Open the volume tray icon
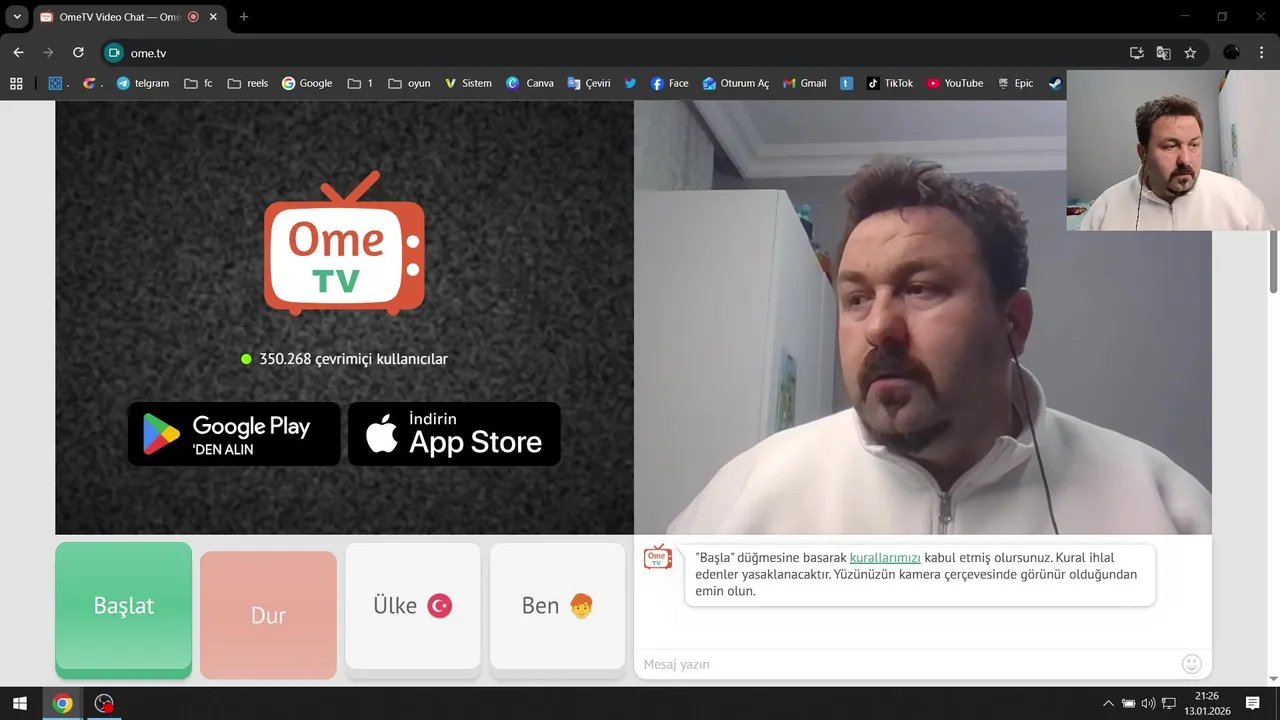The height and width of the screenshot is (720, 1280). [x=1148, y=704]
